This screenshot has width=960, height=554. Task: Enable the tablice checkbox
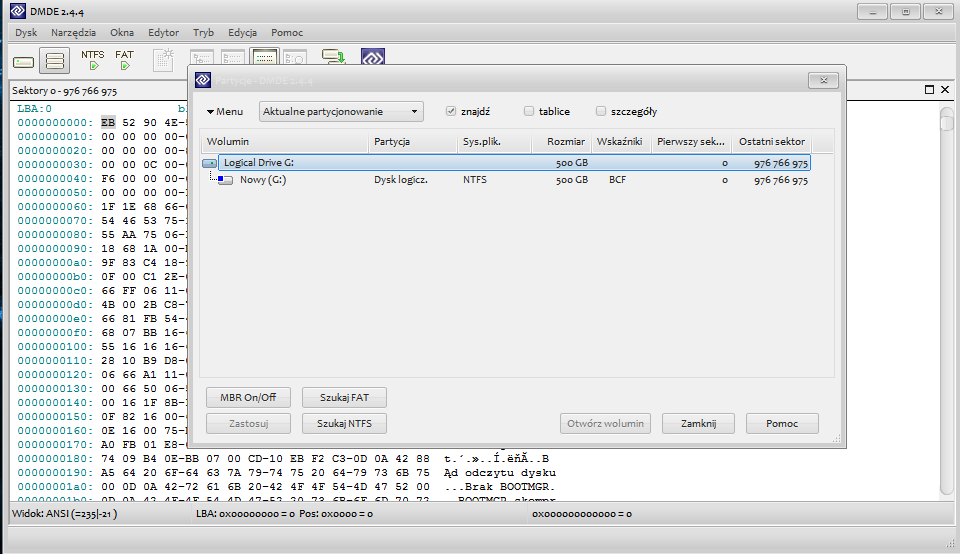point(529,111)
